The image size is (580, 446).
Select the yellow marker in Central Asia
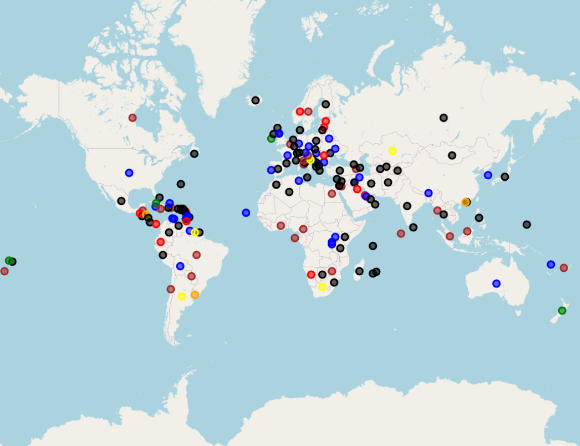pyautogui.click(x=392, y=151)
